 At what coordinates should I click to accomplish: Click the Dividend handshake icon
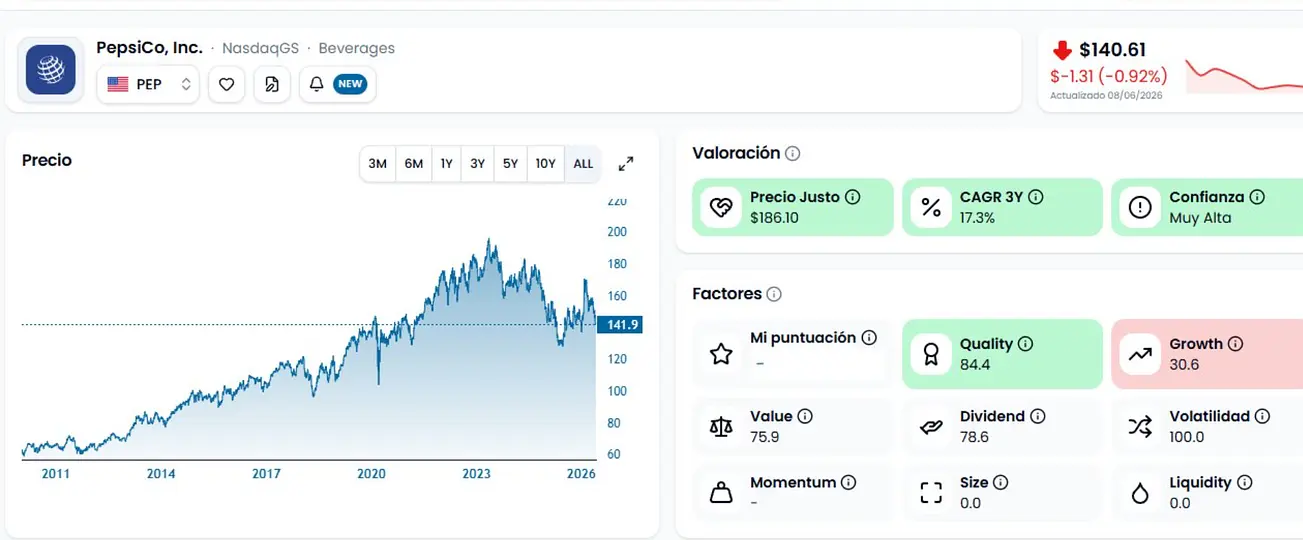coord(931,427)
